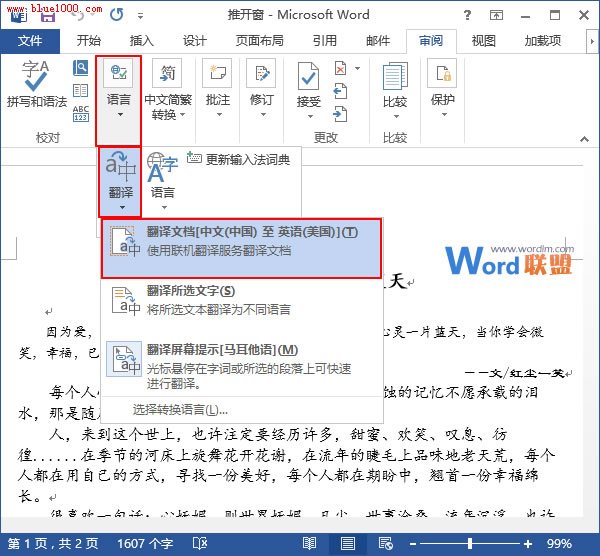This screenshot has width=600, height=556.
Task: Click the Spelling and Grammar check icon
Action: coord(36,75)
